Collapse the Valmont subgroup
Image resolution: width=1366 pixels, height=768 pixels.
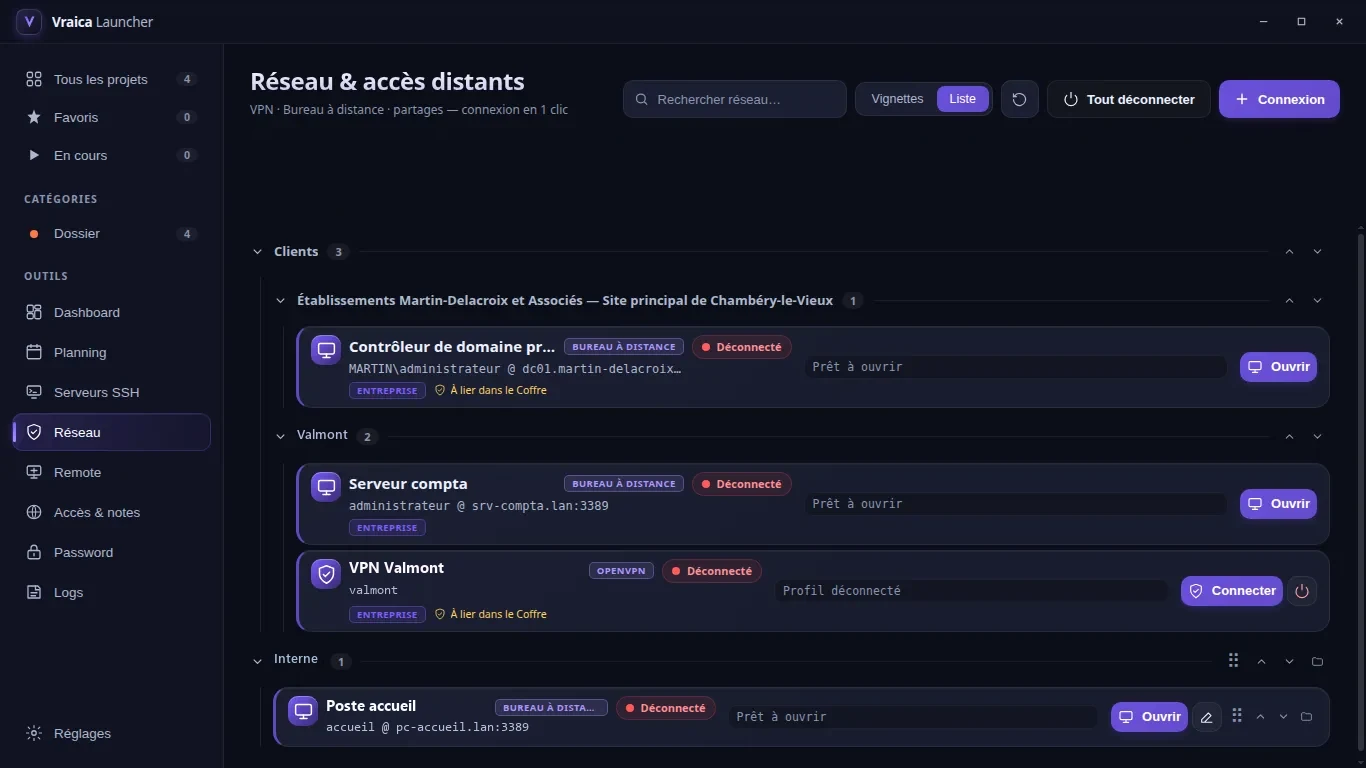tap(281, 435)
